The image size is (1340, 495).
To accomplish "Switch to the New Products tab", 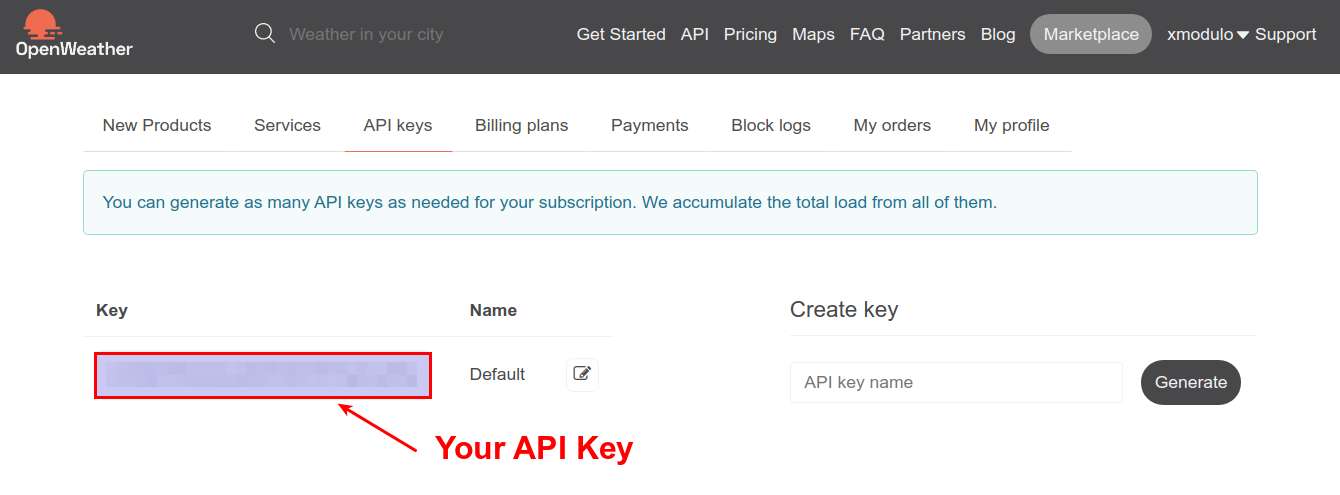I will [157, 125].
